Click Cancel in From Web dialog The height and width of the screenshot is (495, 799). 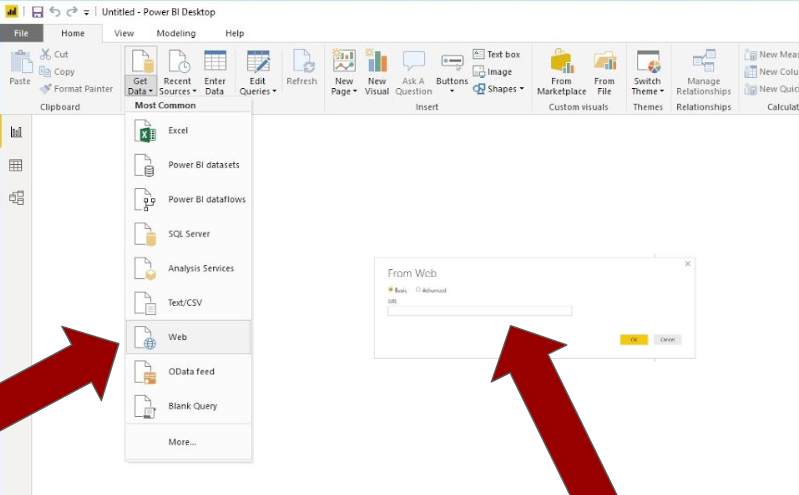pyautogui.click(x=668, y=340)
